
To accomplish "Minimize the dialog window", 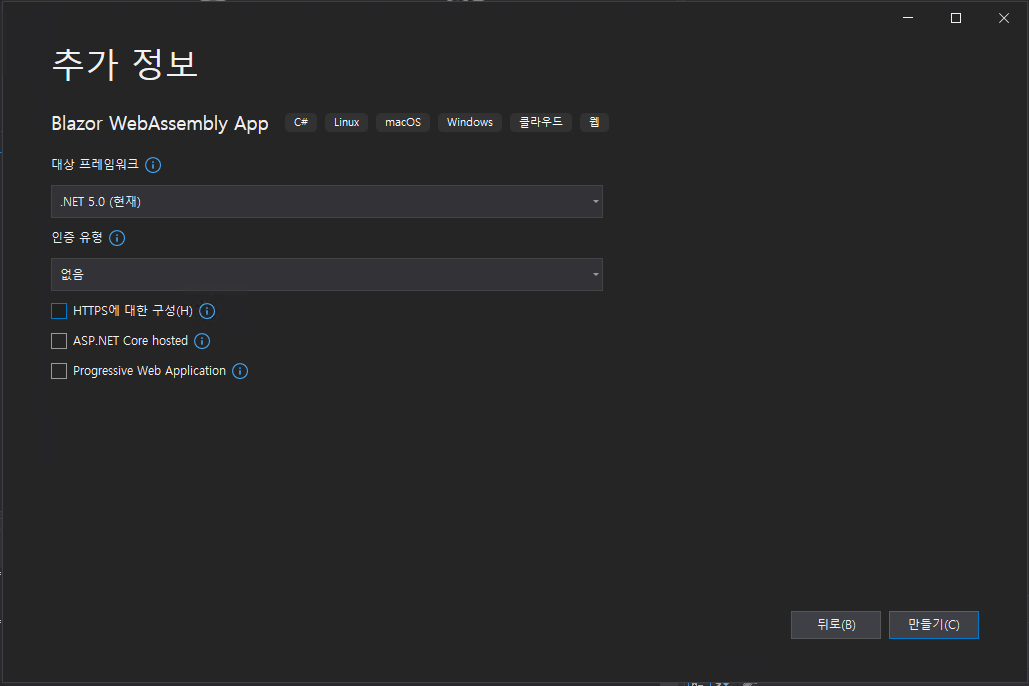I will pyautogui.click(x=908, y=18).
